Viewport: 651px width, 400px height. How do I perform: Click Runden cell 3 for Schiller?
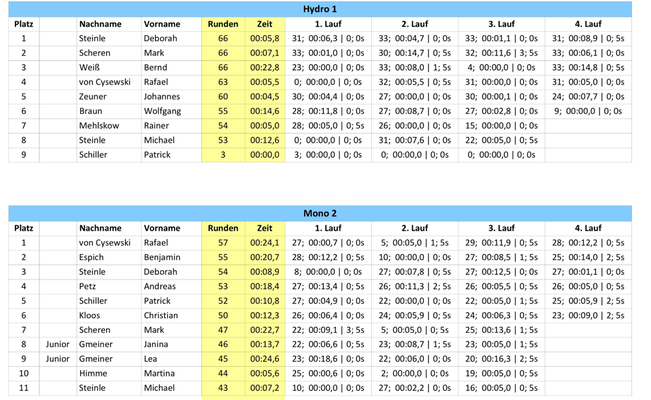coord(223,155)
